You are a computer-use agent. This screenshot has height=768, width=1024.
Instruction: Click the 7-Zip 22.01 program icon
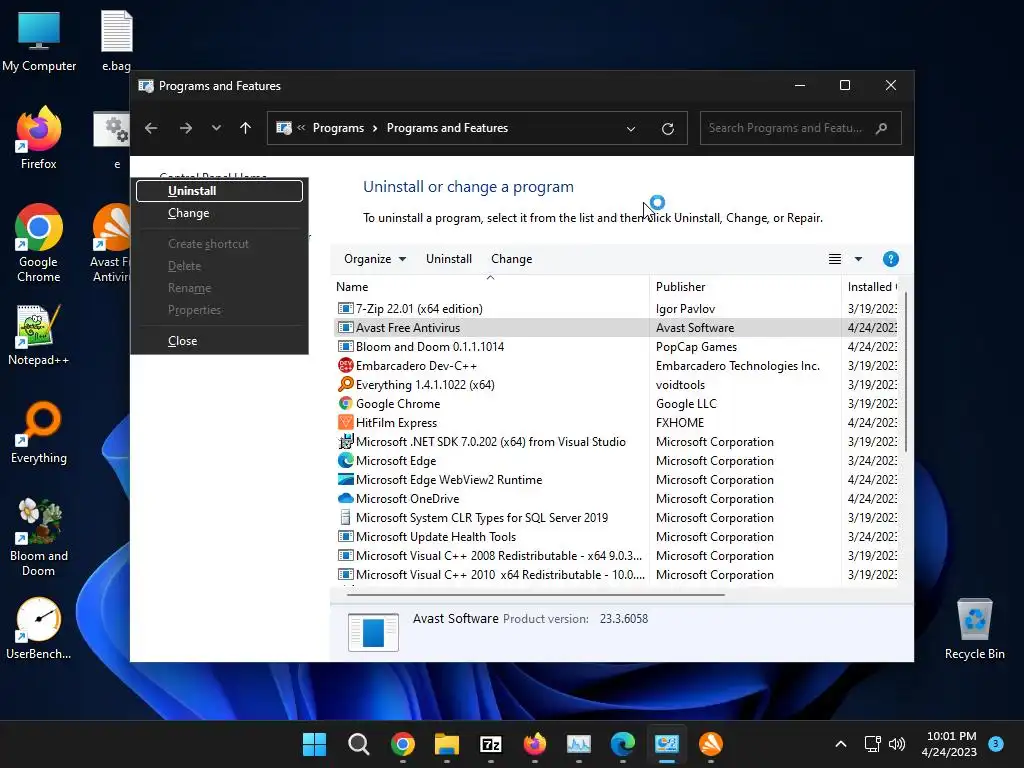pos(345,308)
